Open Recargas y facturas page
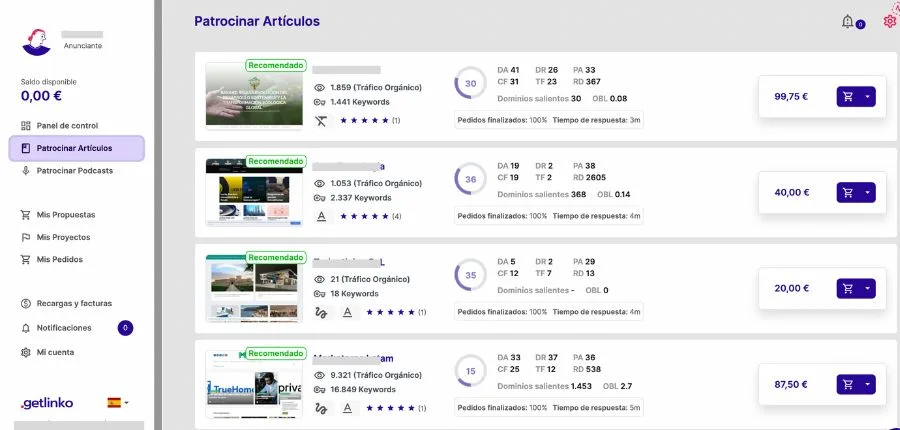This screenshot has width=900, height=430. pyautogui.click(x=73, y=303)
